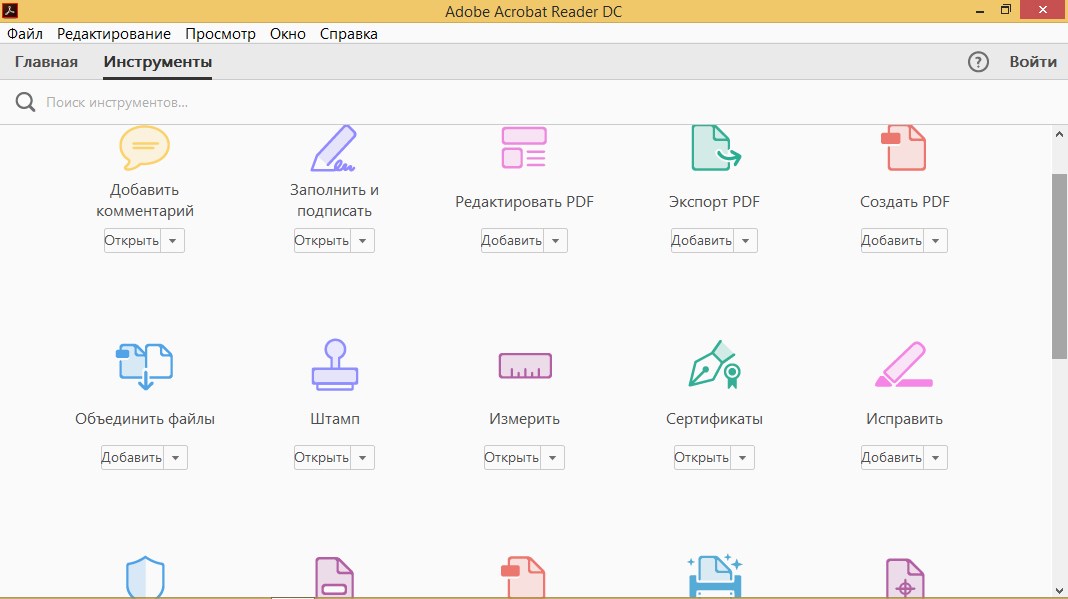
Task: Open the Окно menu
Action: coord(287,33)
